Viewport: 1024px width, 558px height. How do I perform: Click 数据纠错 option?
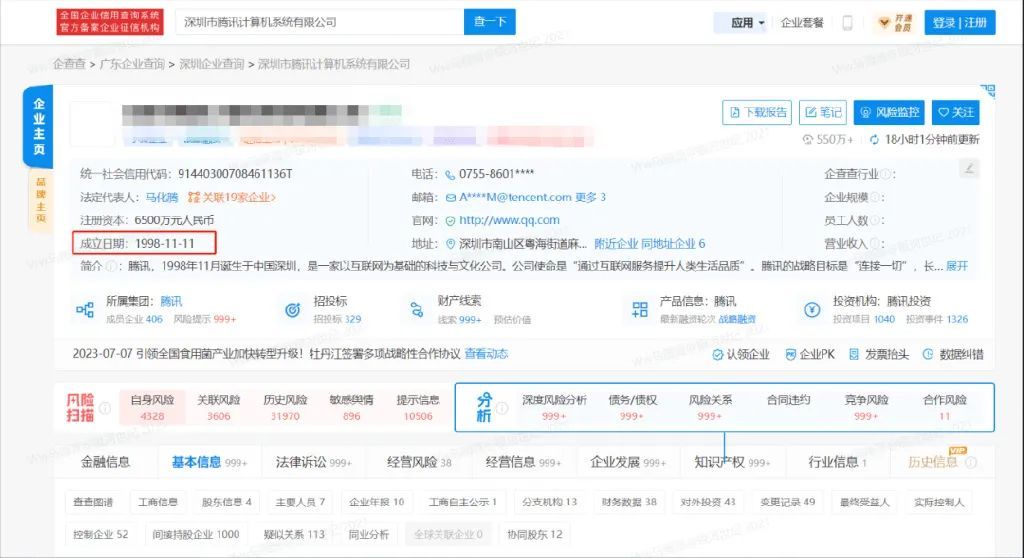953,354
